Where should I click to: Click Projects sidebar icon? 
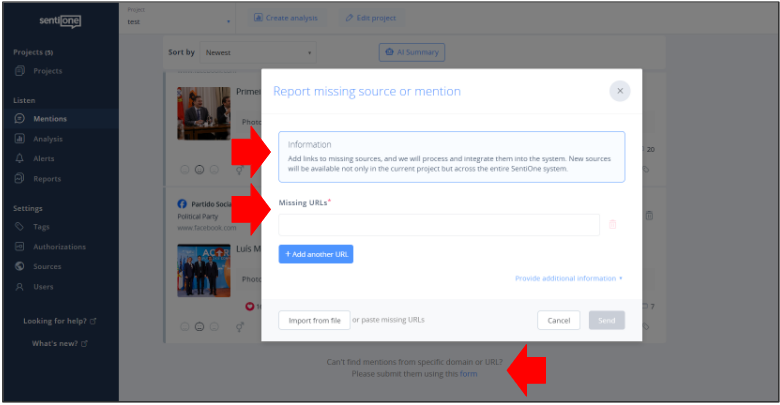click(x=19, y=71)
